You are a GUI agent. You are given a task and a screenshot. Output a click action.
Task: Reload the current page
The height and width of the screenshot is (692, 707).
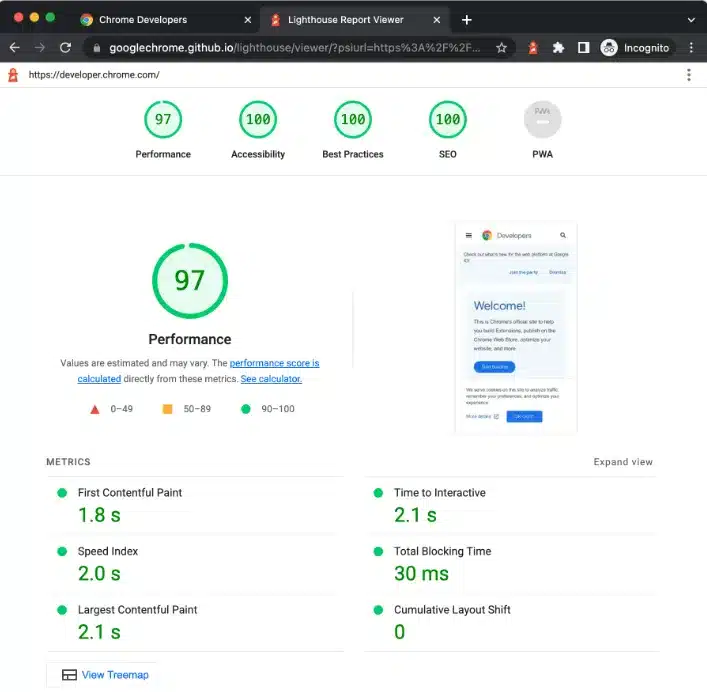(x=65, y=47)
